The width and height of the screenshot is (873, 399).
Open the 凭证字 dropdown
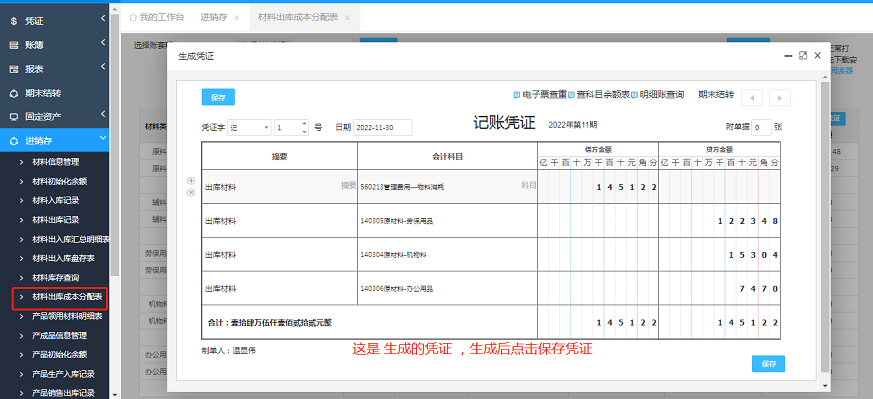[x=249, y=127]
